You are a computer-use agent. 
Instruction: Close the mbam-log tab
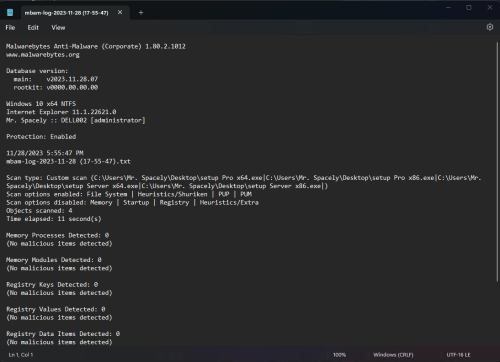(120, 12)
